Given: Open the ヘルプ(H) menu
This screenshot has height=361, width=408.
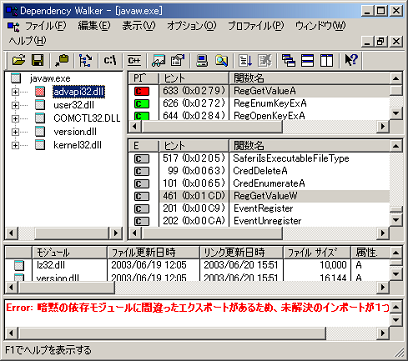Looking at the screenshot, I should pos(27,41).
